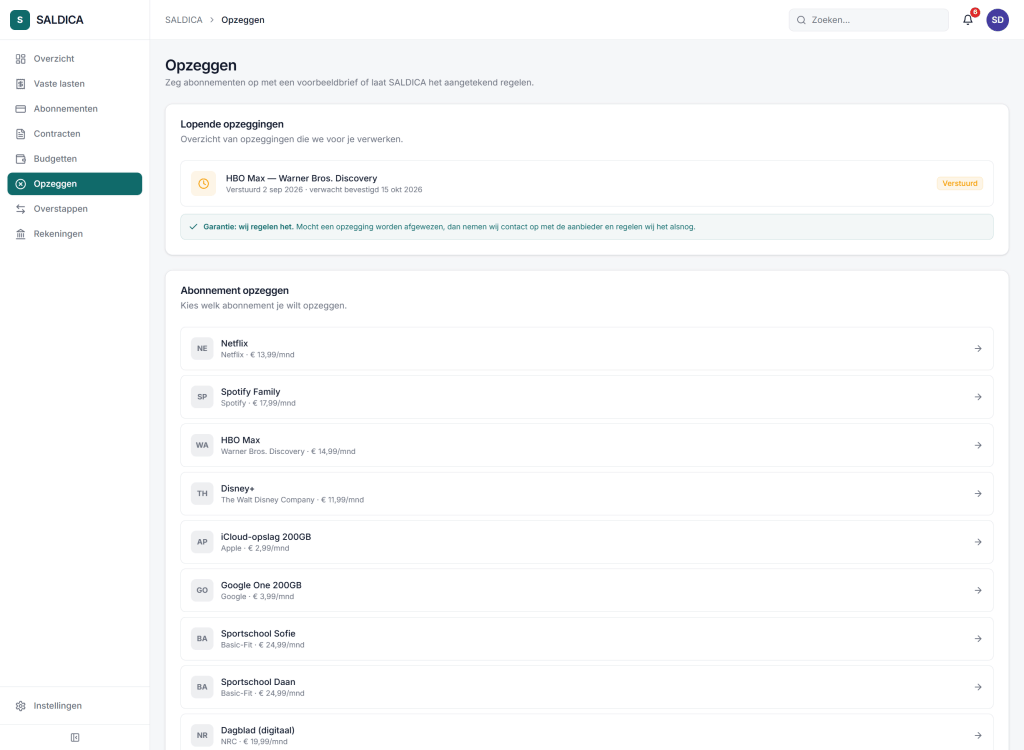The height and width of the screenshot is (750, 1024).
Task: Click 'The Walt Disney Company · € 11,99/mnd' text
Action: pyautogui.click(x=293, y=500)
